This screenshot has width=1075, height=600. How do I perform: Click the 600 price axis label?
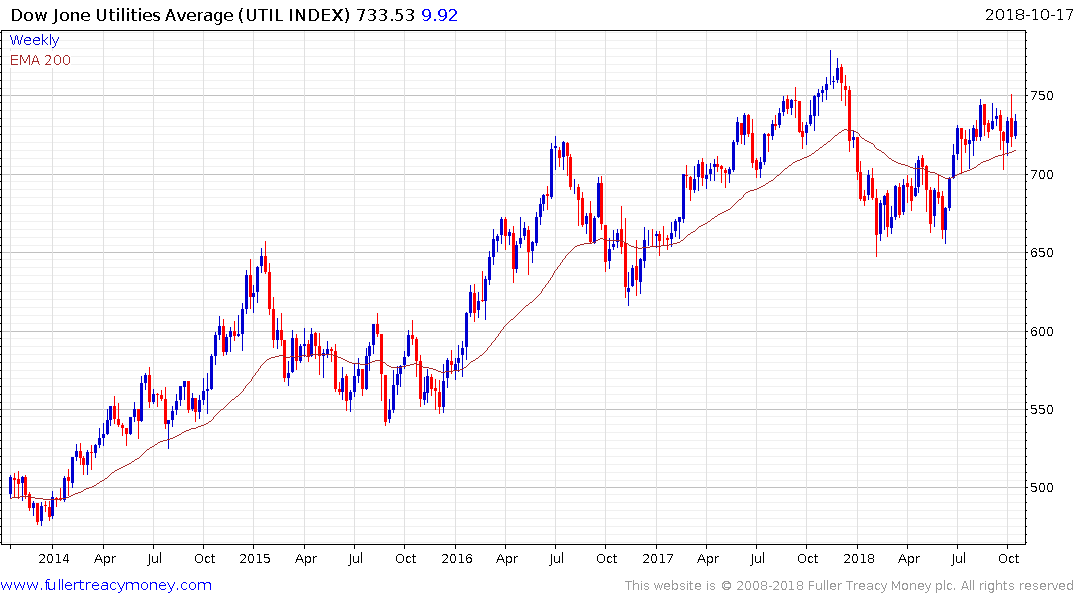click(x=1042, y=332)
